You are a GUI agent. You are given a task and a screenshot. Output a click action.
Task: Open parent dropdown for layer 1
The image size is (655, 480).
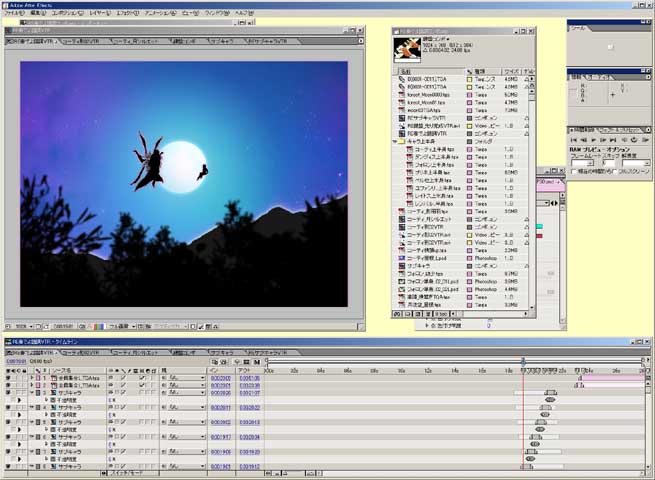tap(185, 378)
